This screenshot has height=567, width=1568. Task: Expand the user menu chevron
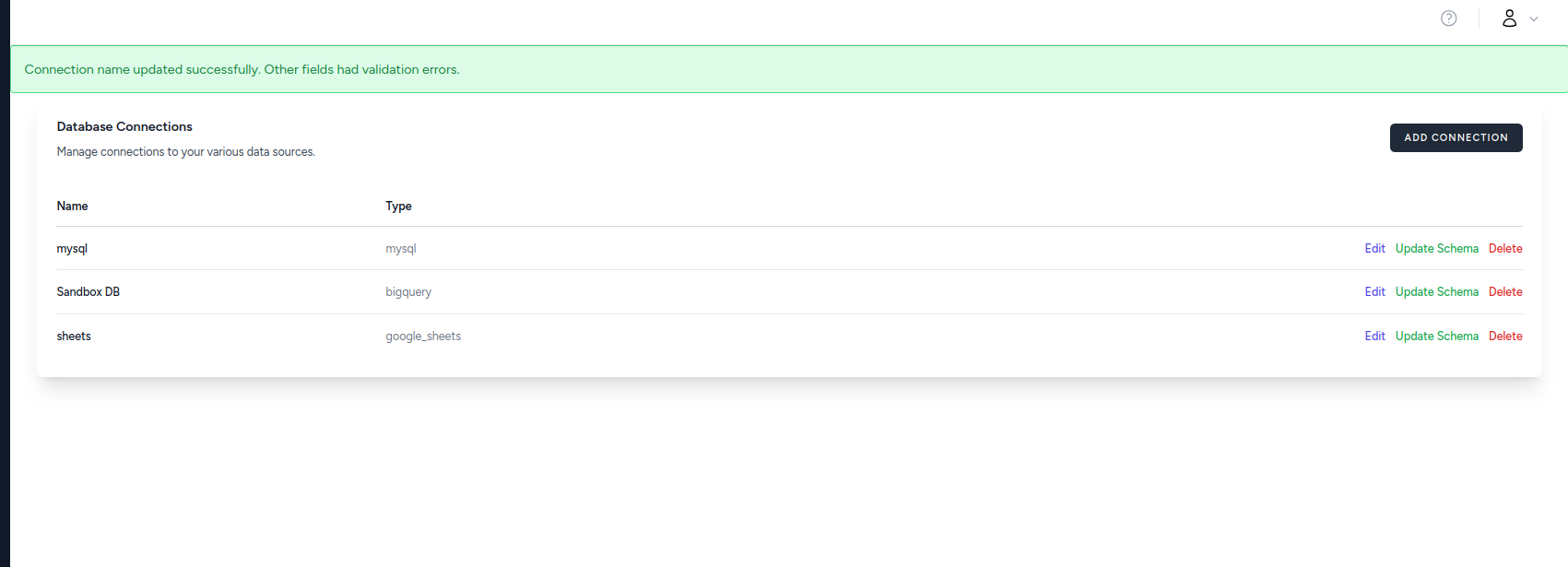point(1534,18)
